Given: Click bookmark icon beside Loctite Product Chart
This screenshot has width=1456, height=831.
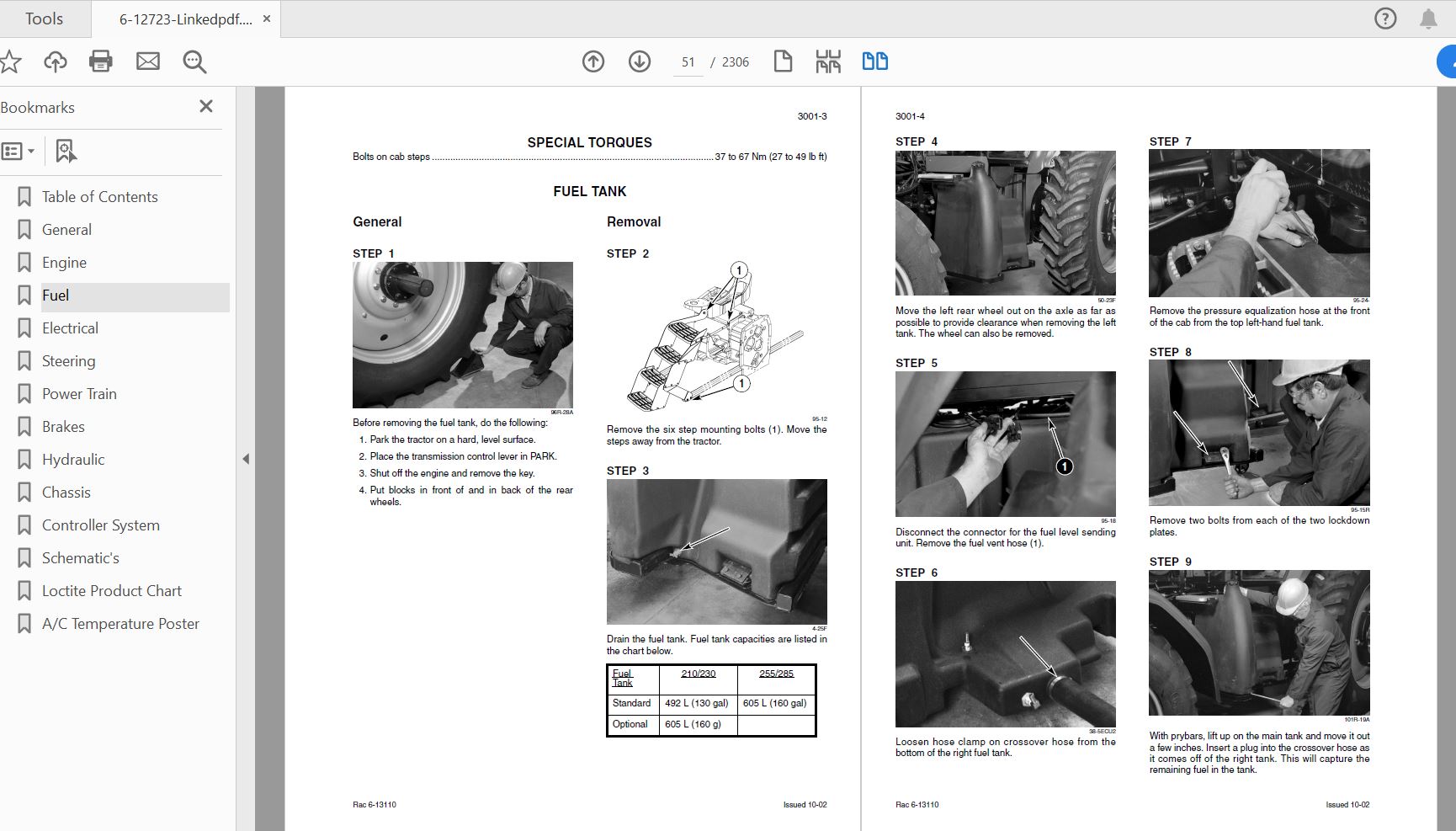Looking at the screenshot, I should tap(24, 591).
